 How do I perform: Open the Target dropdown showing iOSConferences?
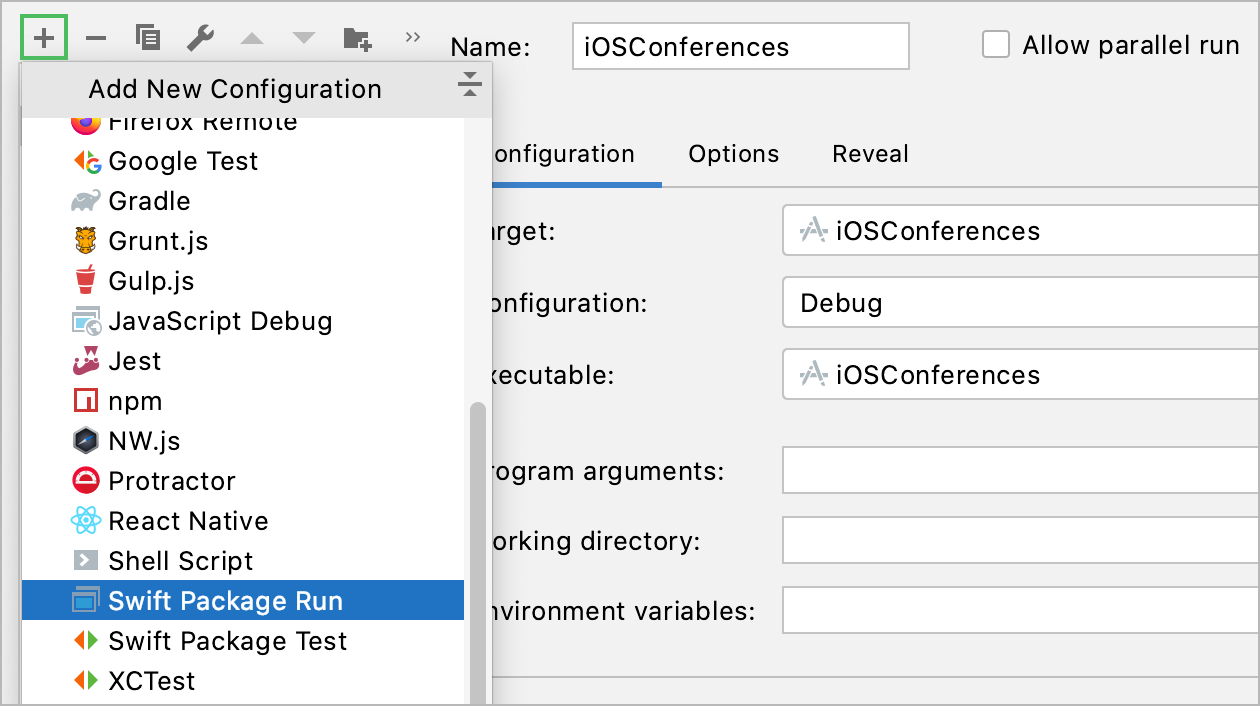(x=1020, y=231)
